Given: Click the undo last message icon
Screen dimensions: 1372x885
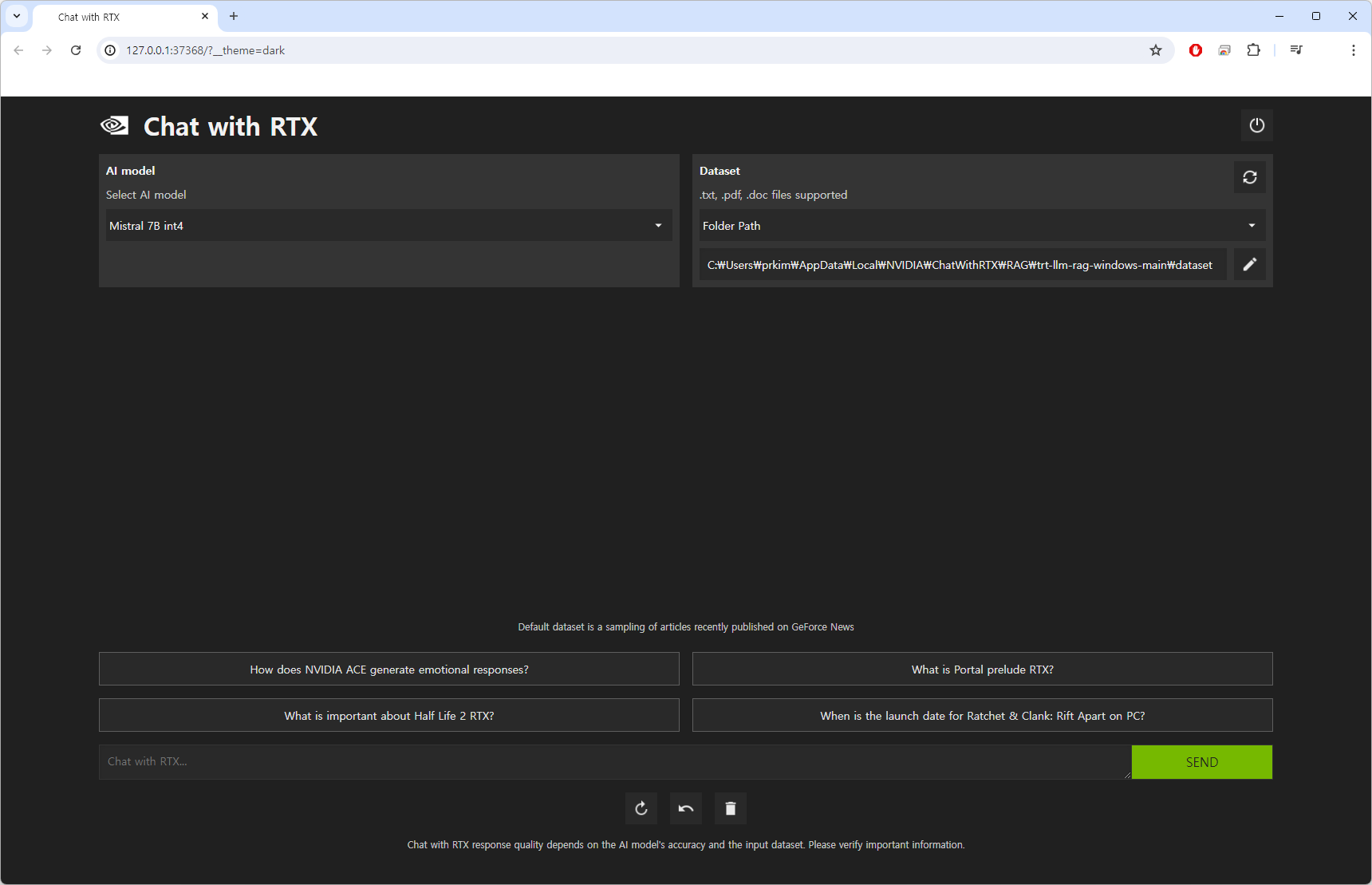Looking at the screenshot, I should (686, 808).
